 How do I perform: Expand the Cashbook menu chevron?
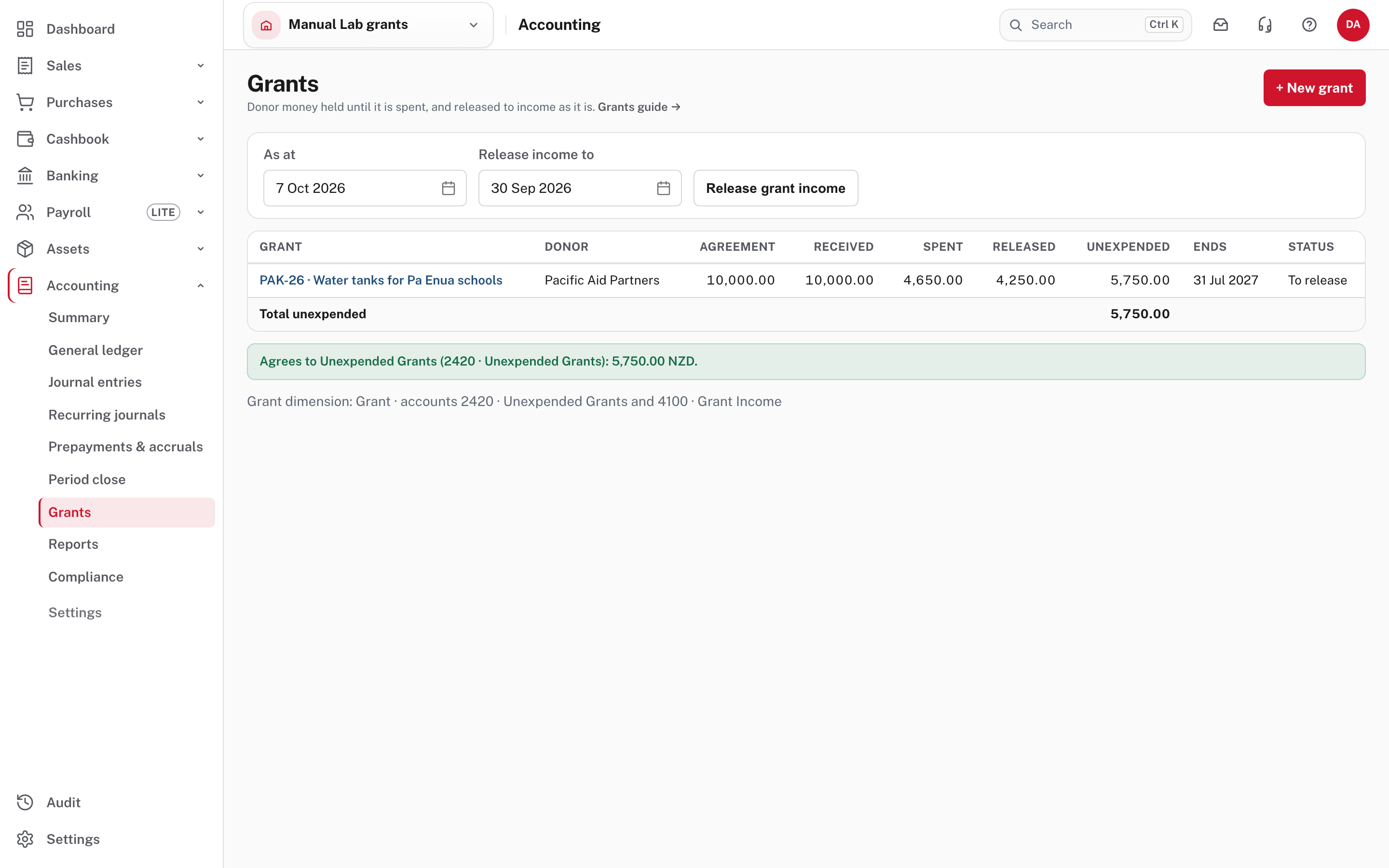(200, 139)
